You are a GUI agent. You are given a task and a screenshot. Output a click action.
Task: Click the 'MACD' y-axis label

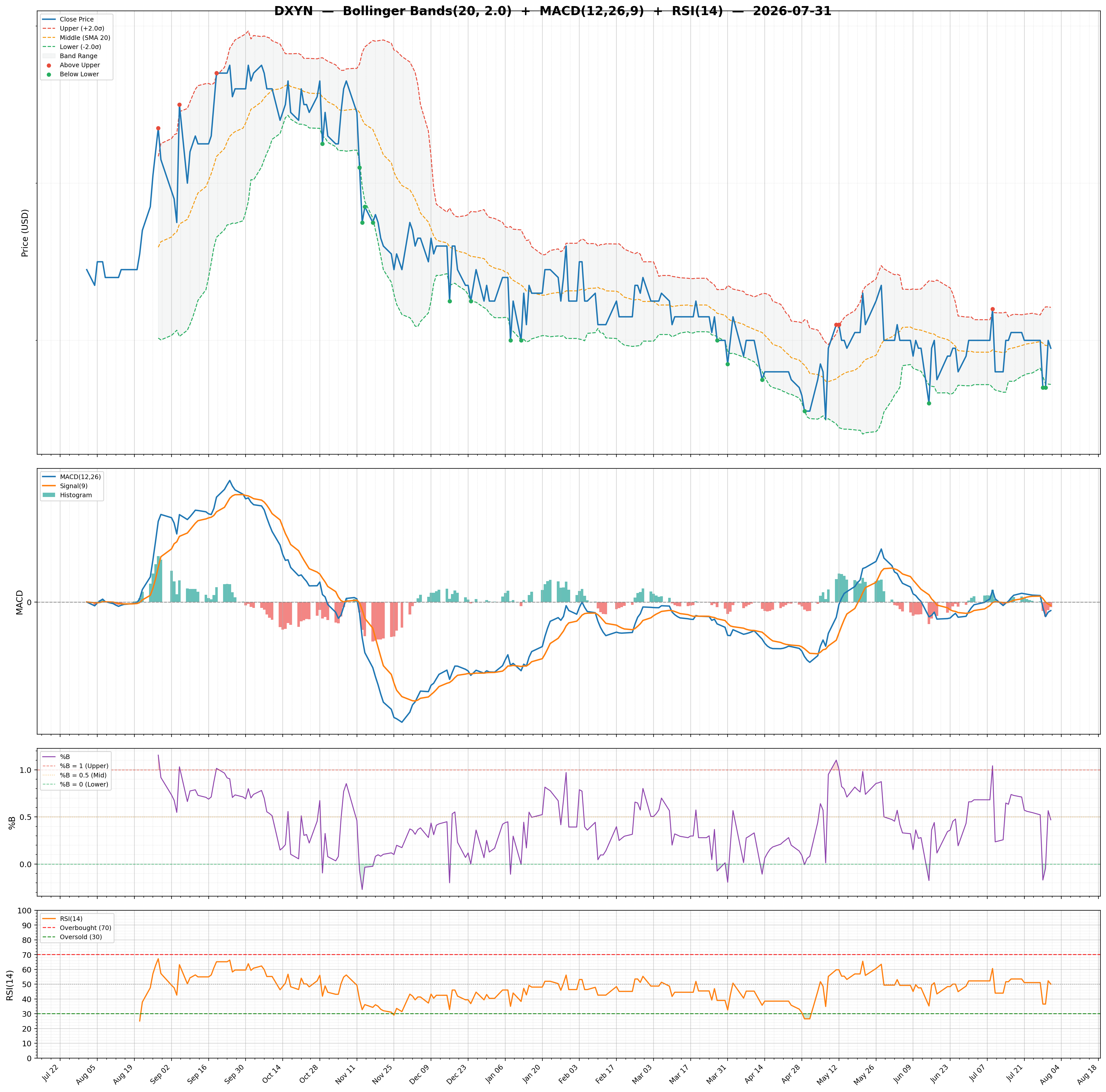(x=19, y=602)
